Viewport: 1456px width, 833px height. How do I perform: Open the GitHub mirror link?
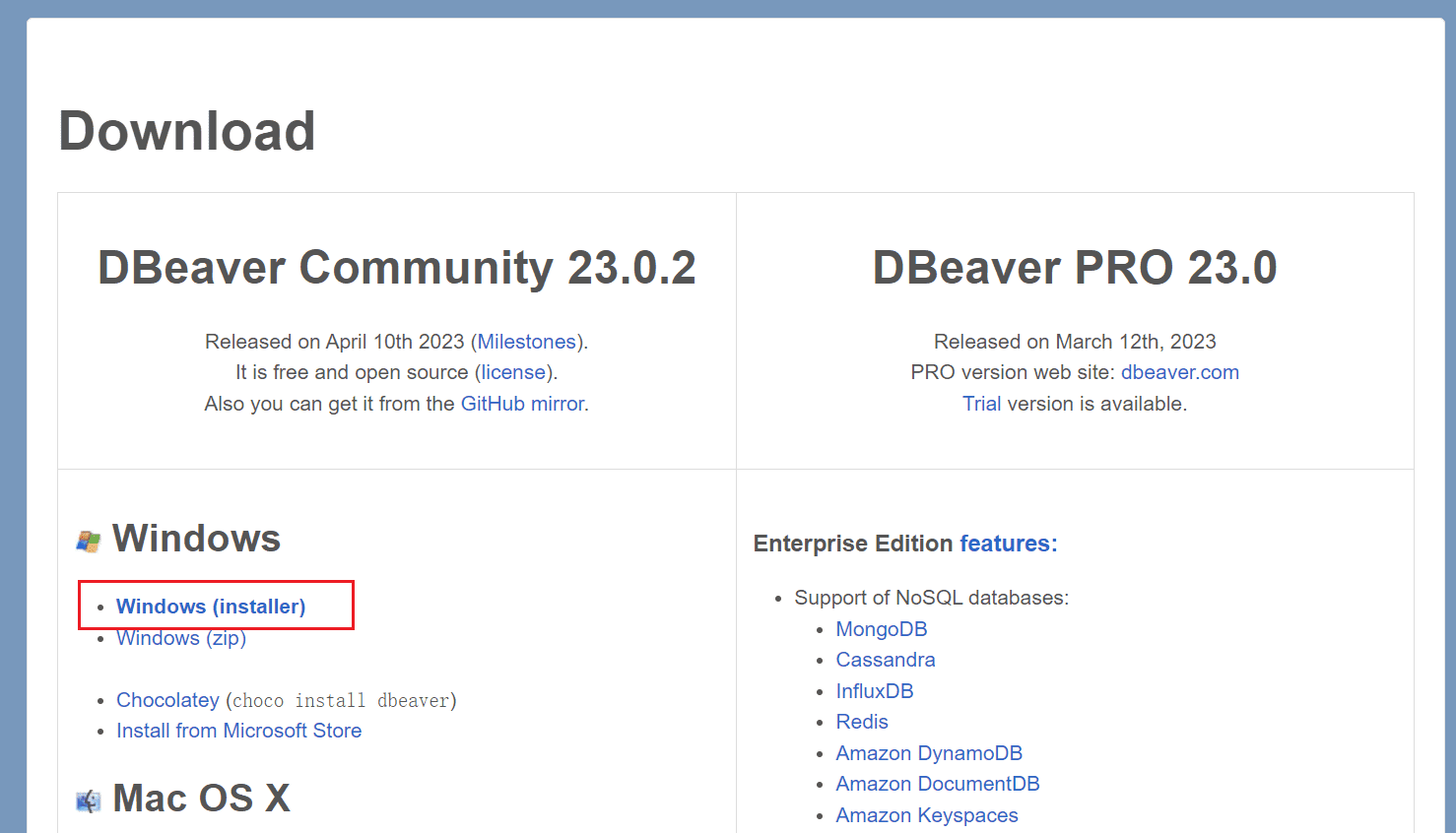point(522,404)
